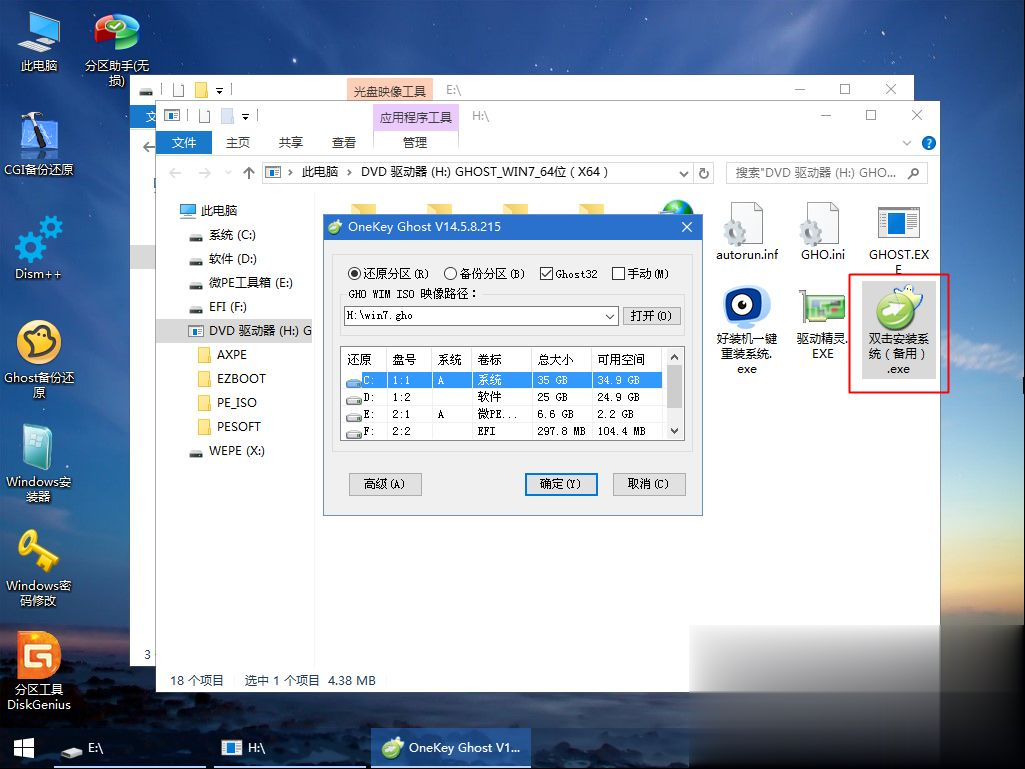Open the 文件 menu tab

click(x=184, y=143)
